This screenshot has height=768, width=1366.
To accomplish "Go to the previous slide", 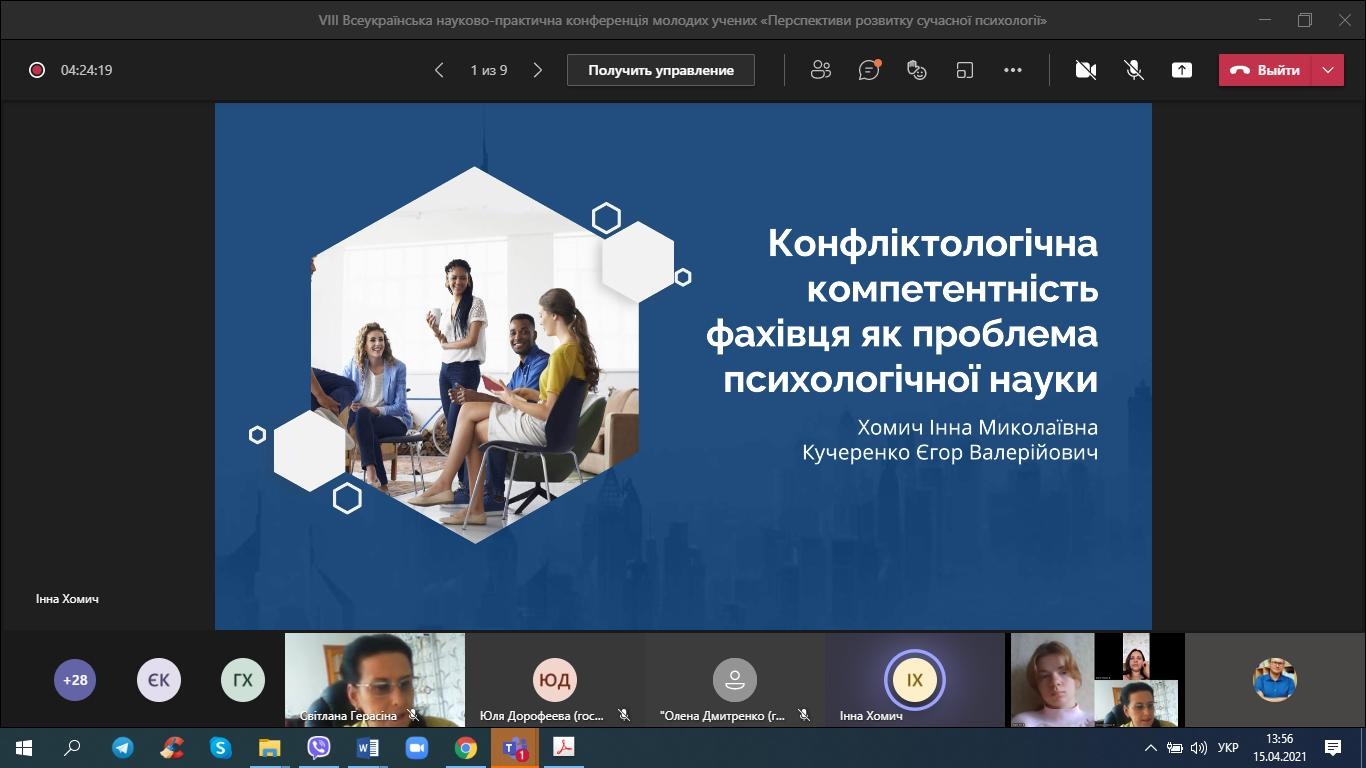I will click(439, 70).
